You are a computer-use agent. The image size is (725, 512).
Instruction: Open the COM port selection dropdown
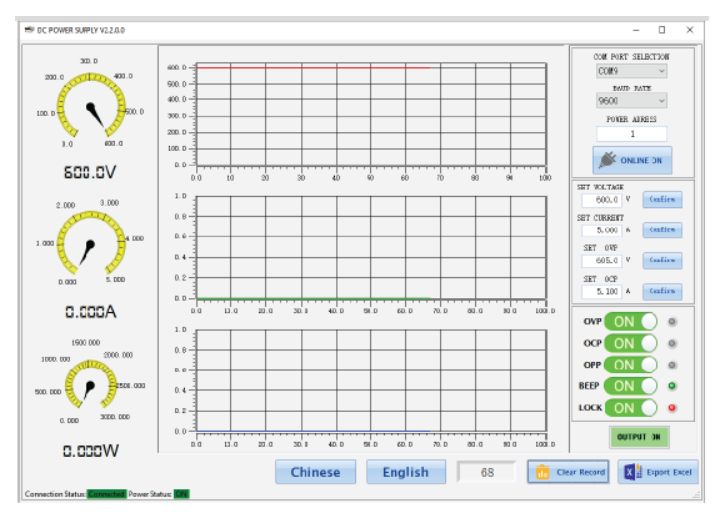tap(631, 71)
